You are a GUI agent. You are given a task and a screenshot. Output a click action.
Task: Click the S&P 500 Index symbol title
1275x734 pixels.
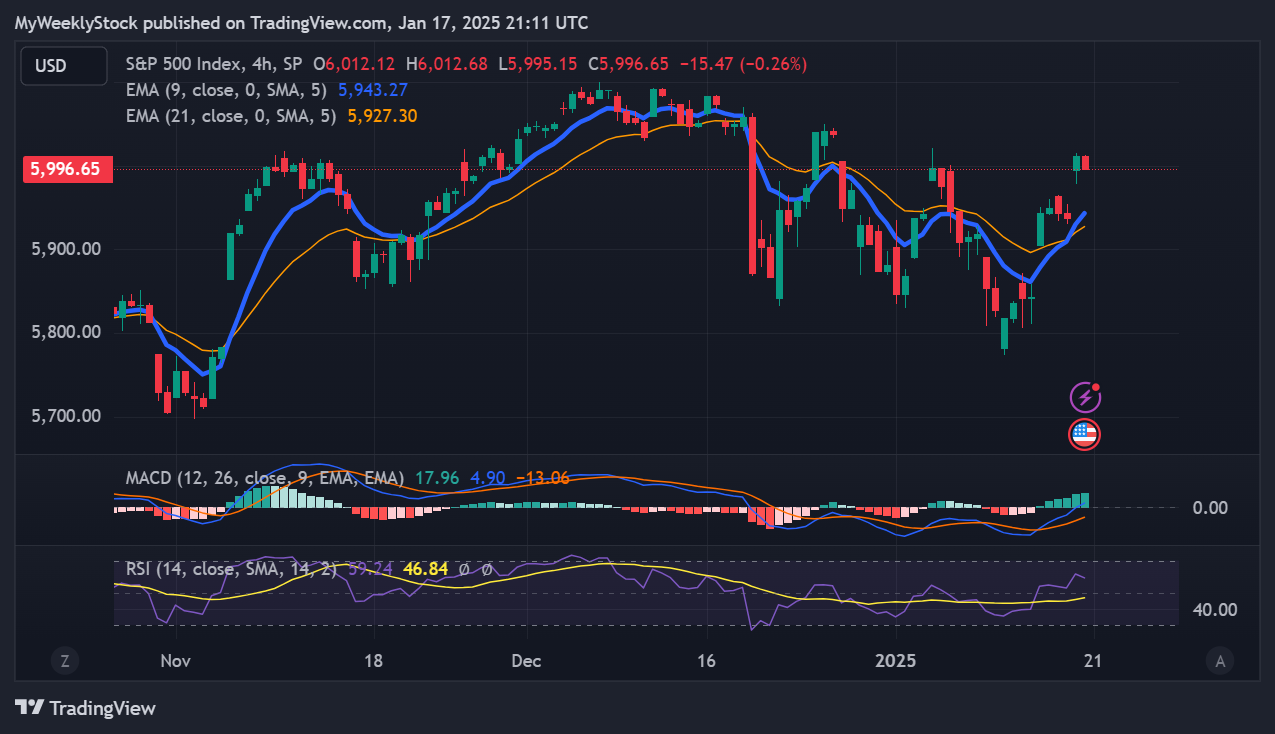[x=183, y=64]
